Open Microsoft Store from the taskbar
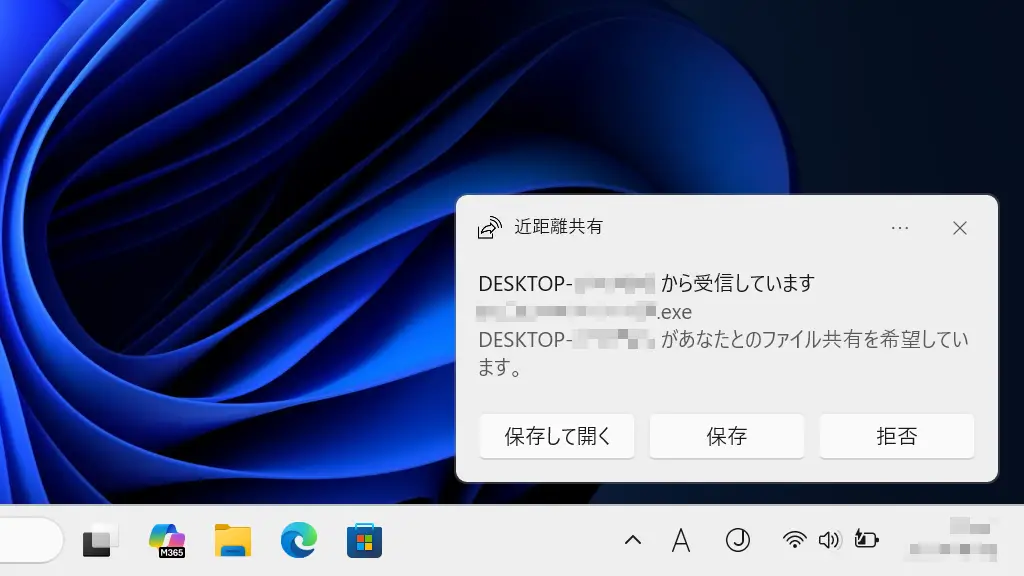 coord(364,541)
